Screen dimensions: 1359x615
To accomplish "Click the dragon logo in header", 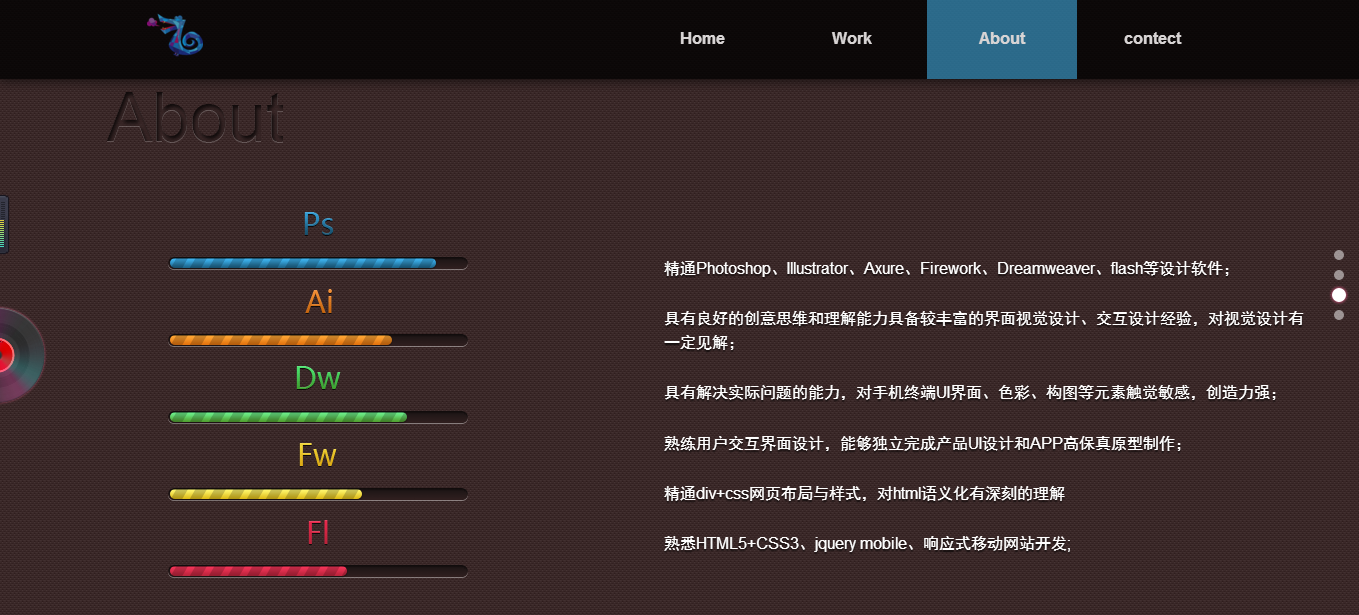I will 175,36.
